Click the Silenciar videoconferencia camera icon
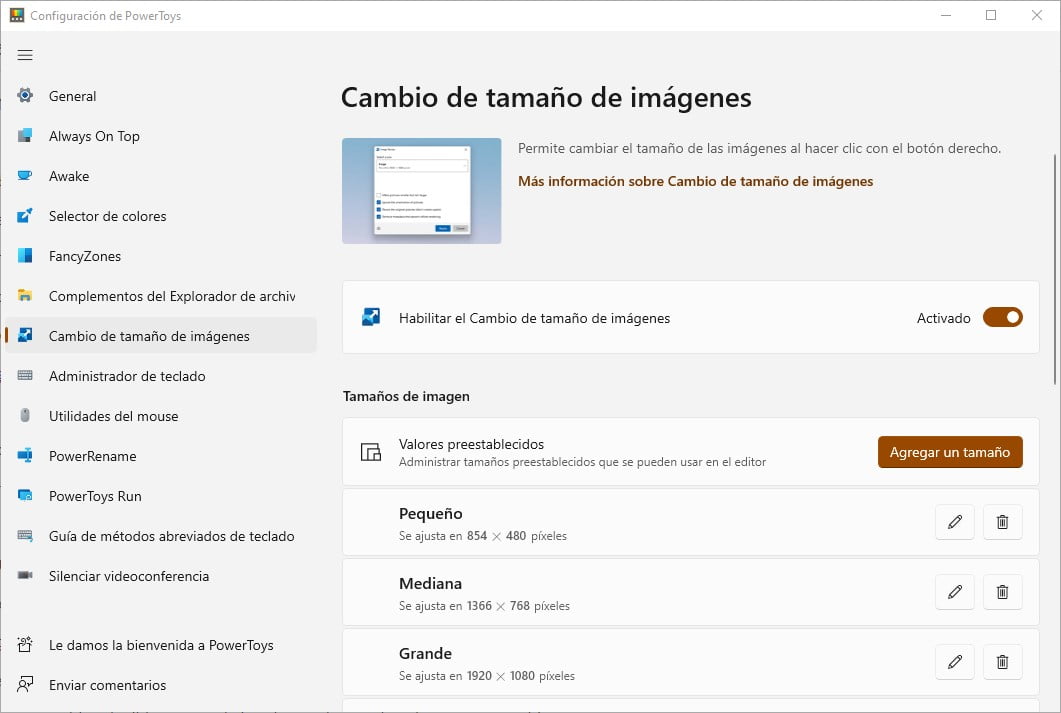Image resolution: width=1061 pixels, height=713 pixels. [x=25, y=576]
